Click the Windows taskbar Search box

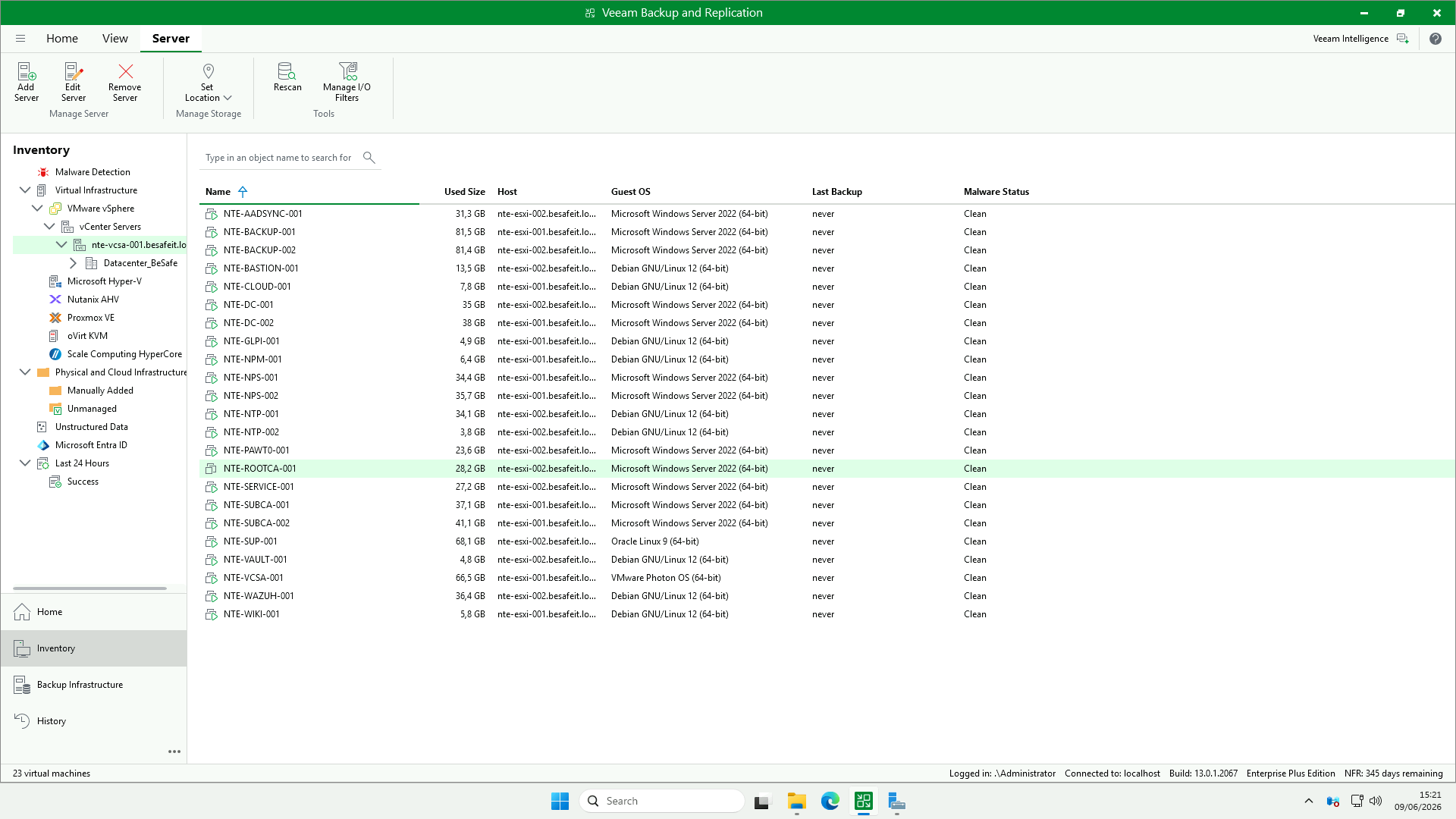(x=663, y=801)
